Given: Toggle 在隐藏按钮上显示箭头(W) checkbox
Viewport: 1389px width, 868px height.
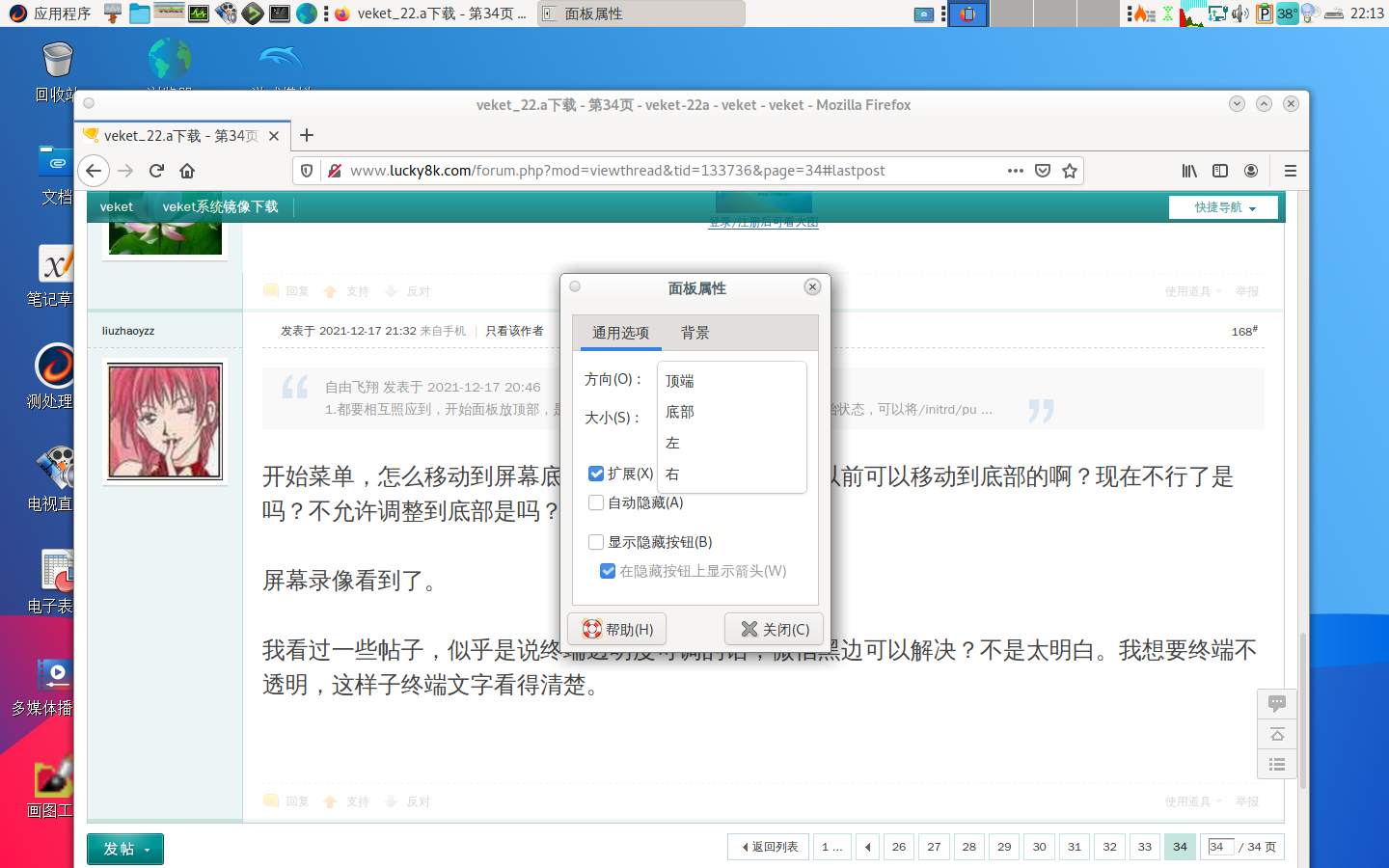Looking at the screenshot, I should coord(608,571).
